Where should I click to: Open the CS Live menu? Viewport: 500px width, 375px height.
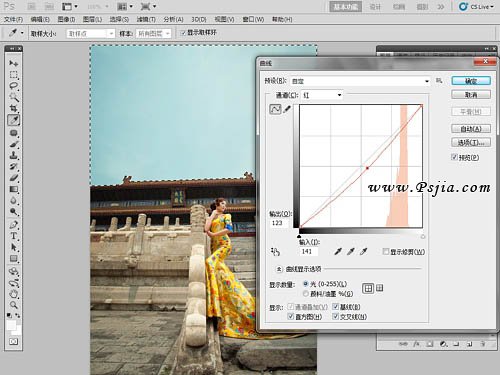click(x=476, y=6)
